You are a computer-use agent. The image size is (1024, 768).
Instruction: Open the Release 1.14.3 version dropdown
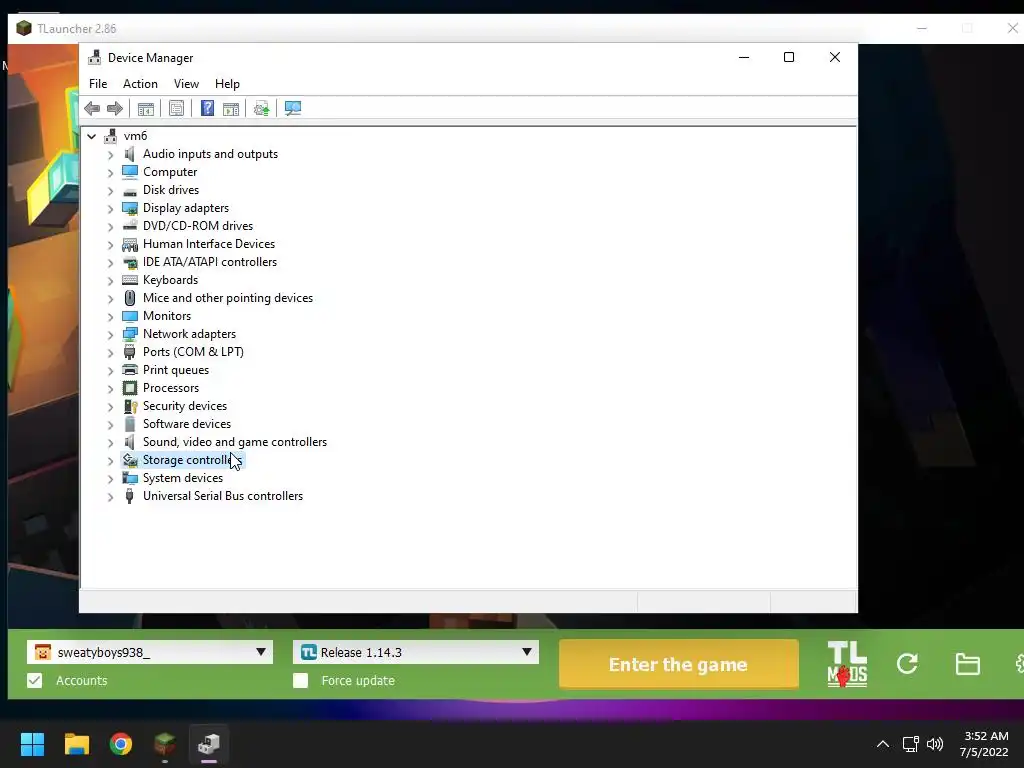[x=415, y=652]
